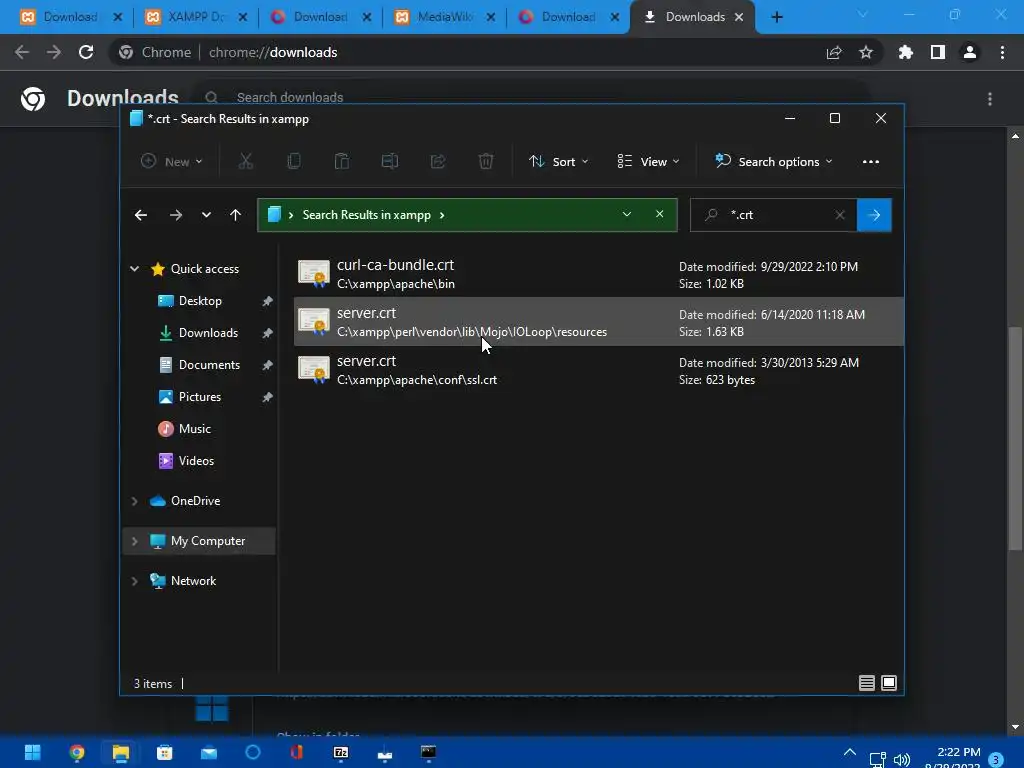
Task: Open notification center badge on taskbar
Action: coord(996,760)
